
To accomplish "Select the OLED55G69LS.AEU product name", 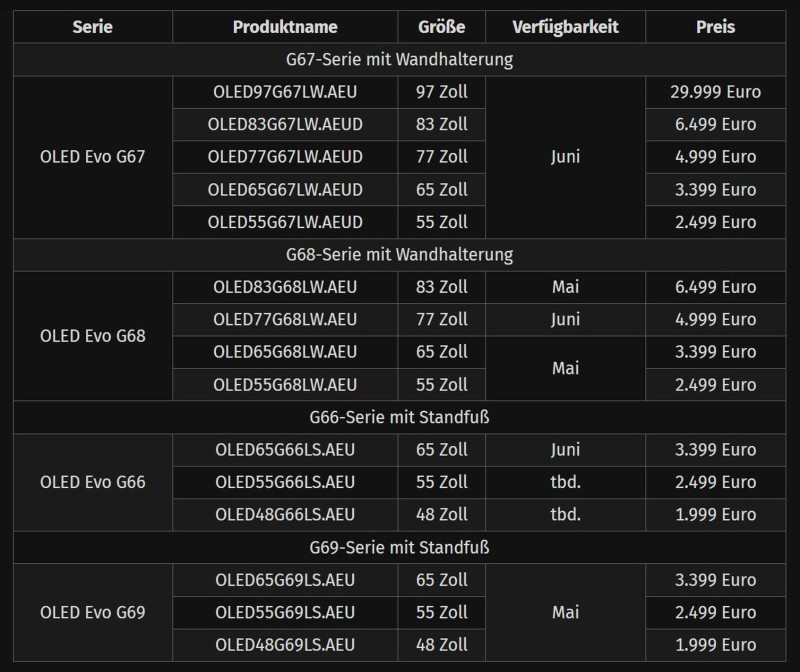I will point(285,612).
